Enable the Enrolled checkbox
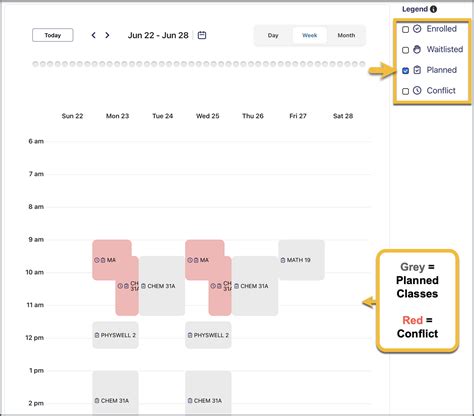This screenshot has height=416, width=474. tap(405, 29)
